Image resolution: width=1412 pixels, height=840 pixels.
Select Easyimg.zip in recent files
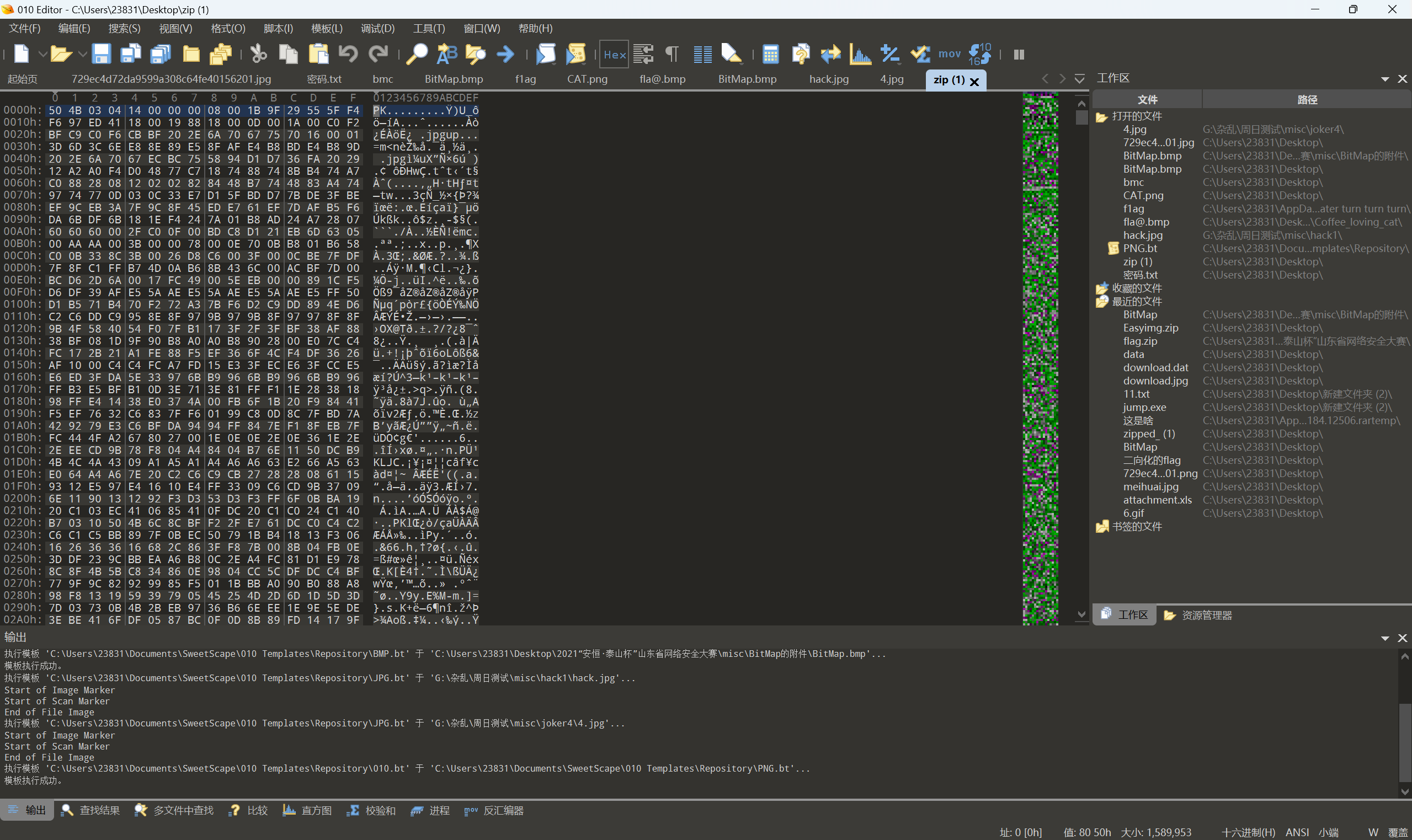coord(1150,328)
